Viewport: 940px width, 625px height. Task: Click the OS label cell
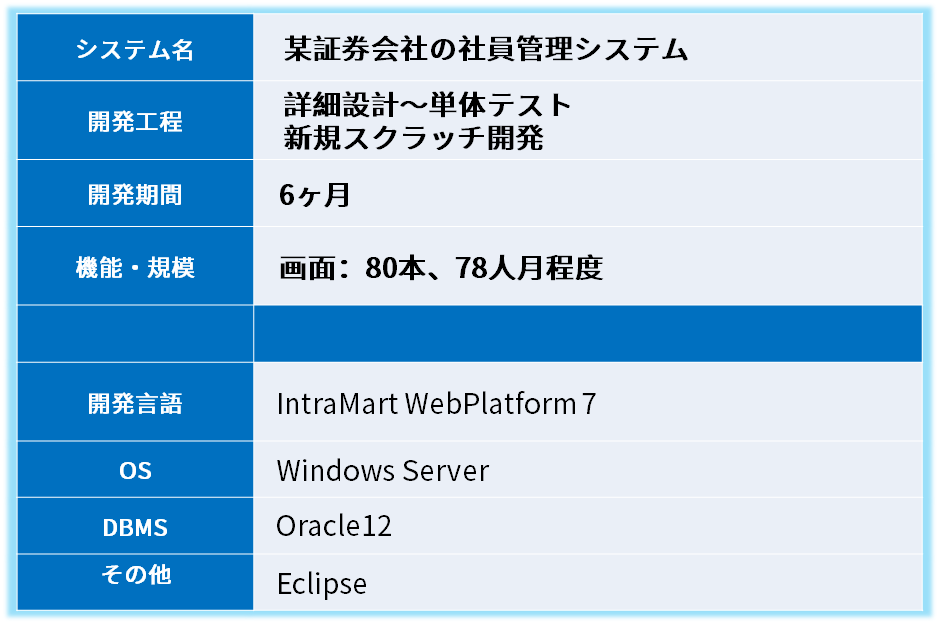(x=135, y=470)
